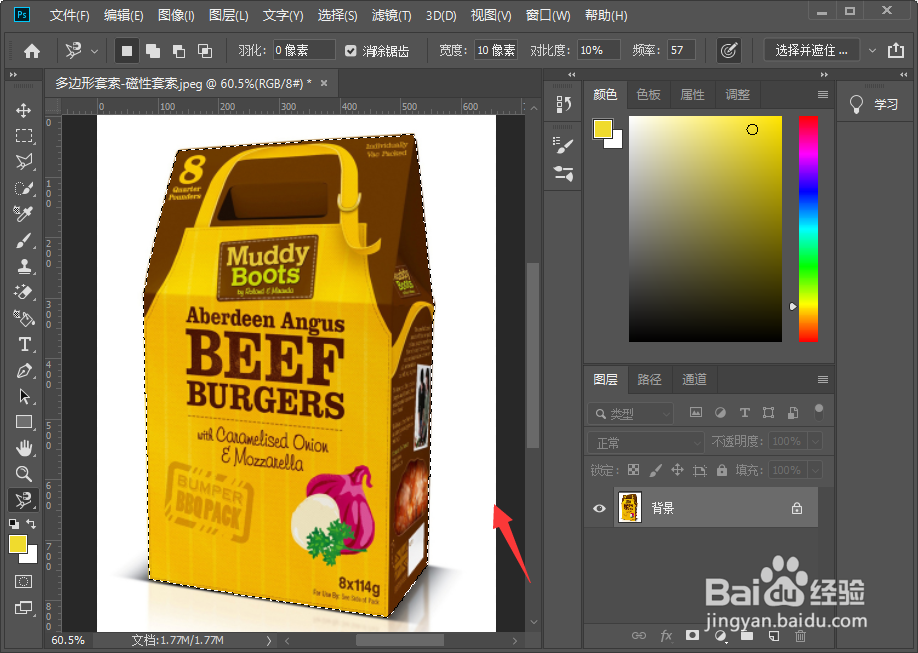Select the Rectangular Marquee tool
This screenshot has height=653, width=918.
[23, 136]
